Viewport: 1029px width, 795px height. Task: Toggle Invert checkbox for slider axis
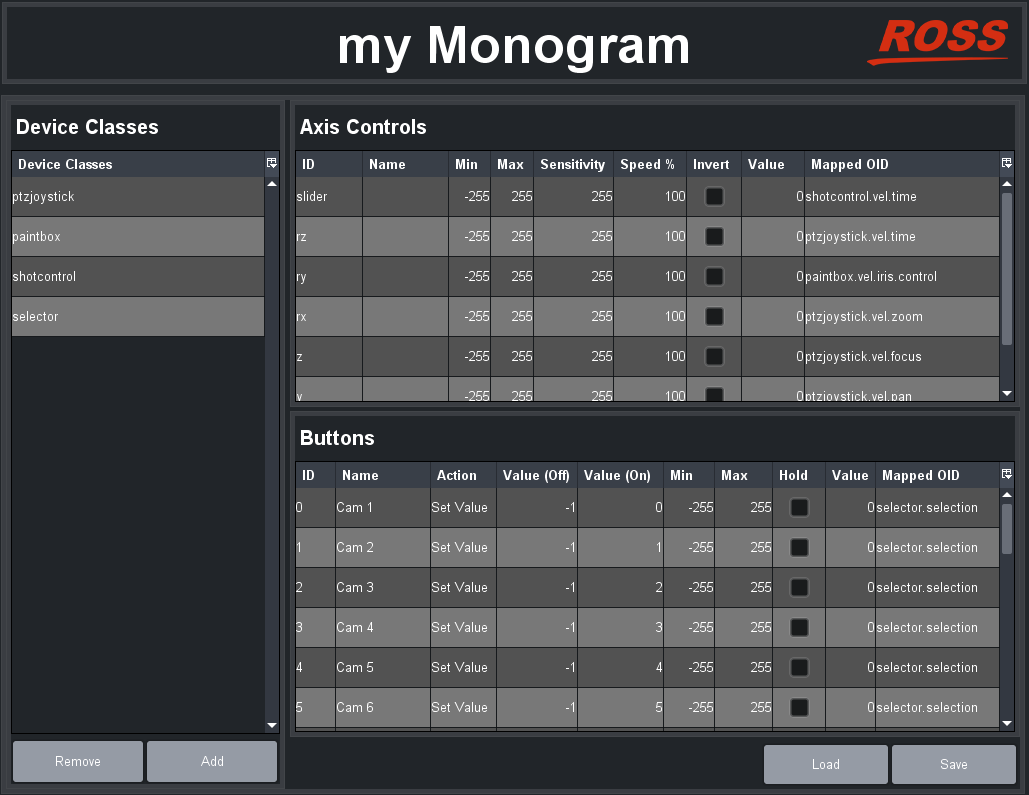click(x=714, y=197)
